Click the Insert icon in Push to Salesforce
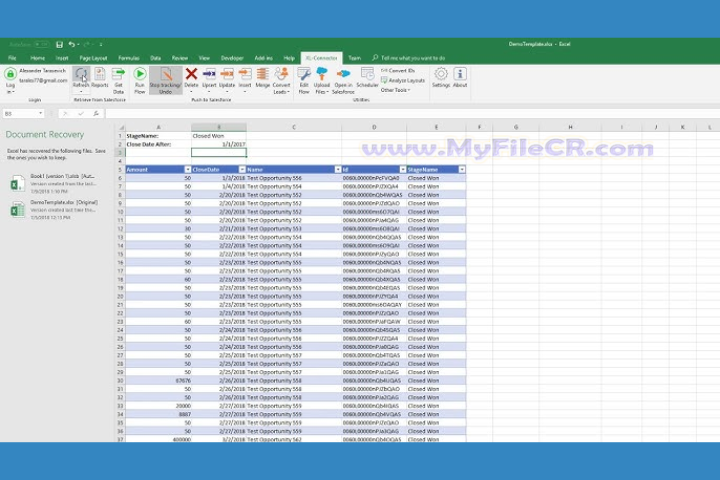The width and height of the screenshot is (720, 480). click(x=245, y=74)
